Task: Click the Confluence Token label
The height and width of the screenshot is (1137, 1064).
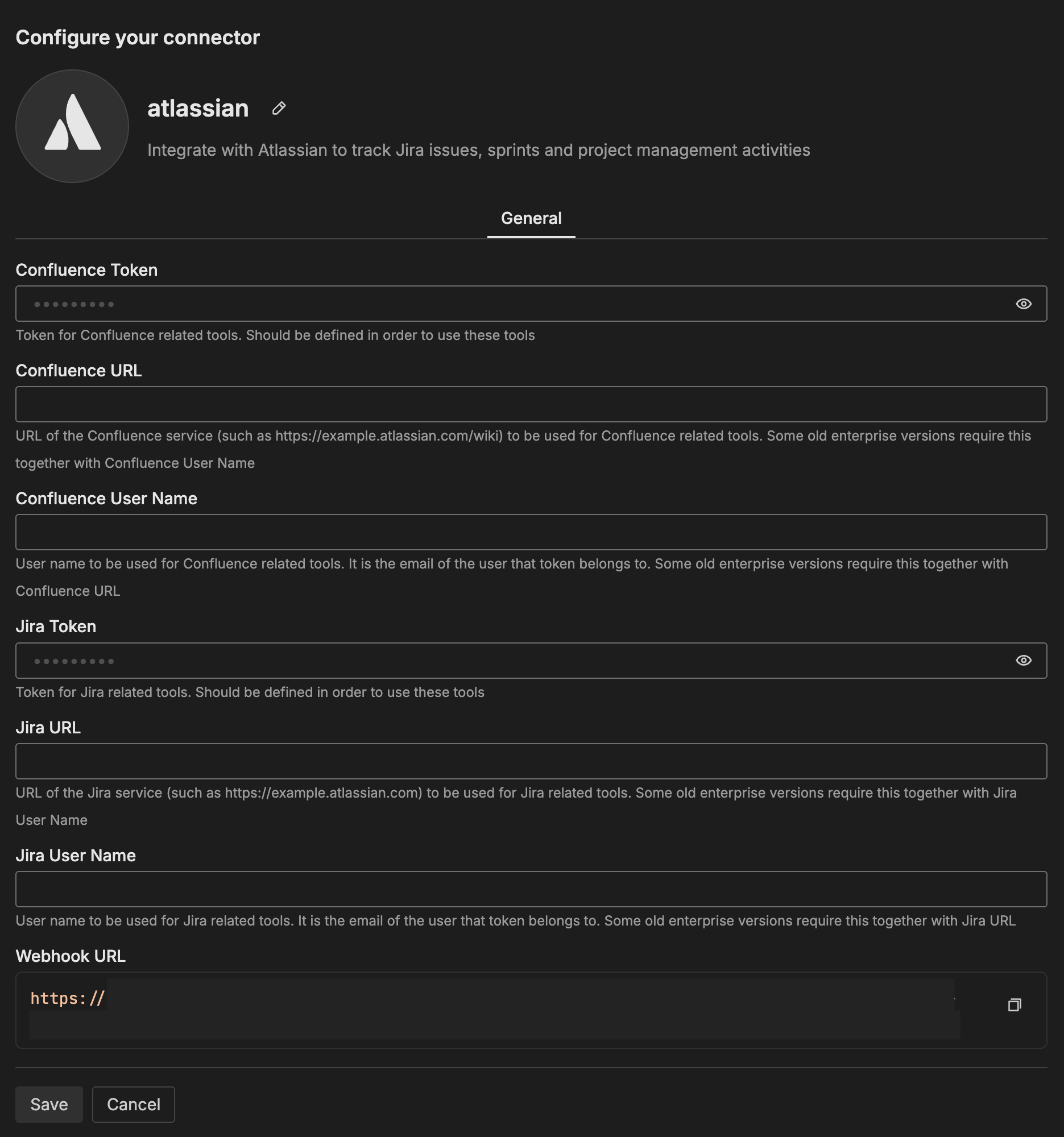Action: point(86,270)
